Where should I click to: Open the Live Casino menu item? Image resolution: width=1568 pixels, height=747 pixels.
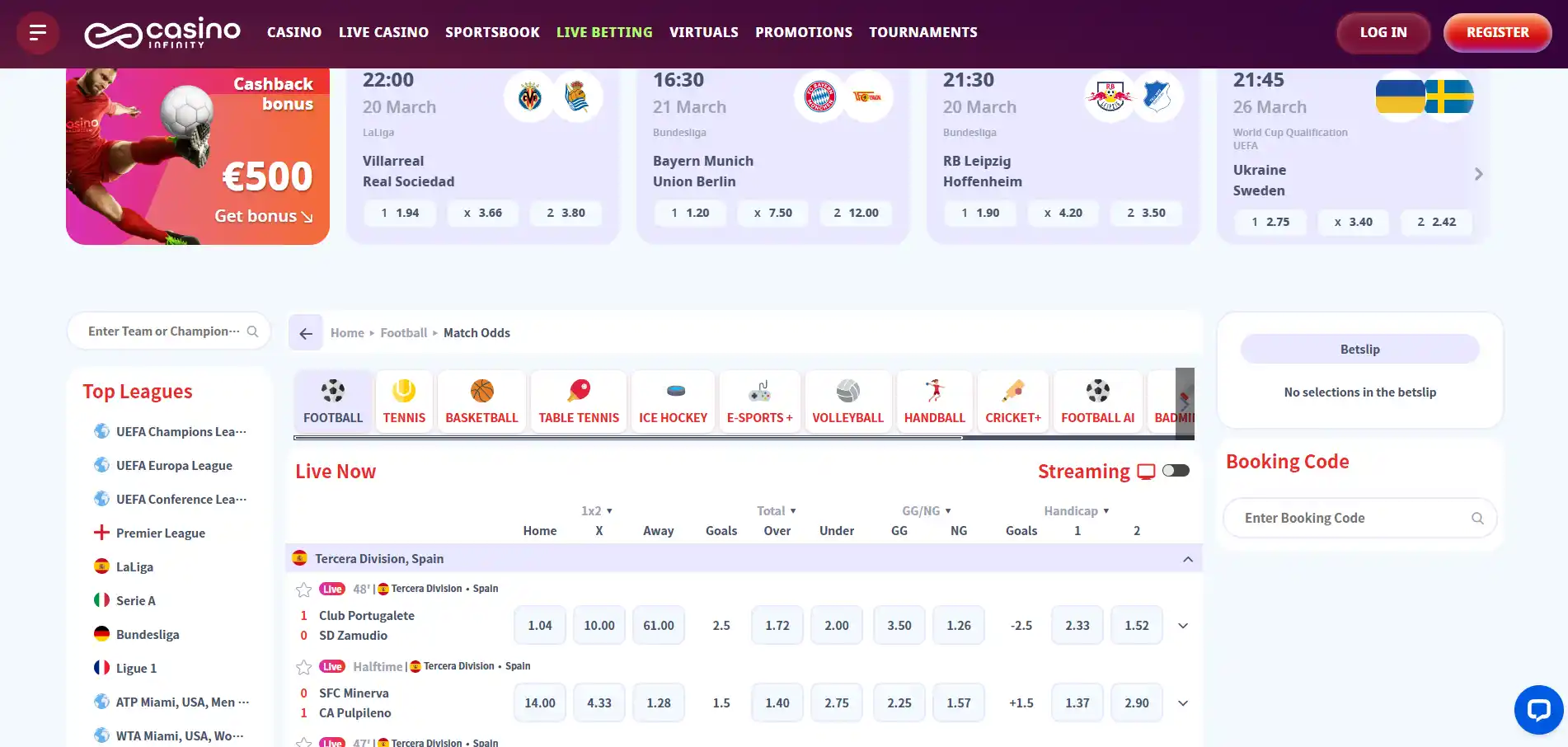click(383, 32)
